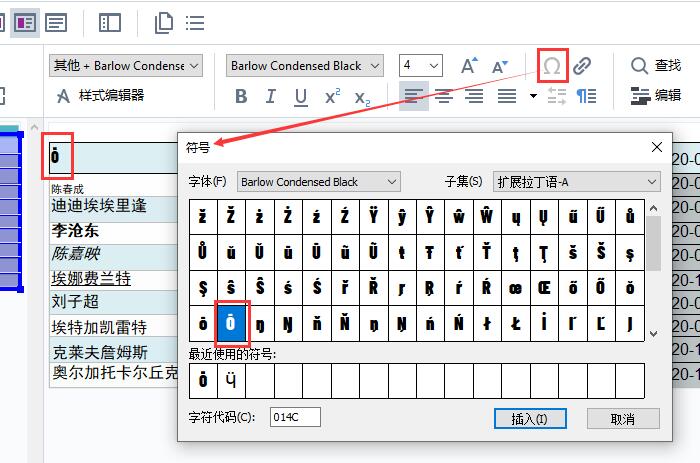Click the increase font size icon
The width and height of the screenshot is (700, 463).
469,66
